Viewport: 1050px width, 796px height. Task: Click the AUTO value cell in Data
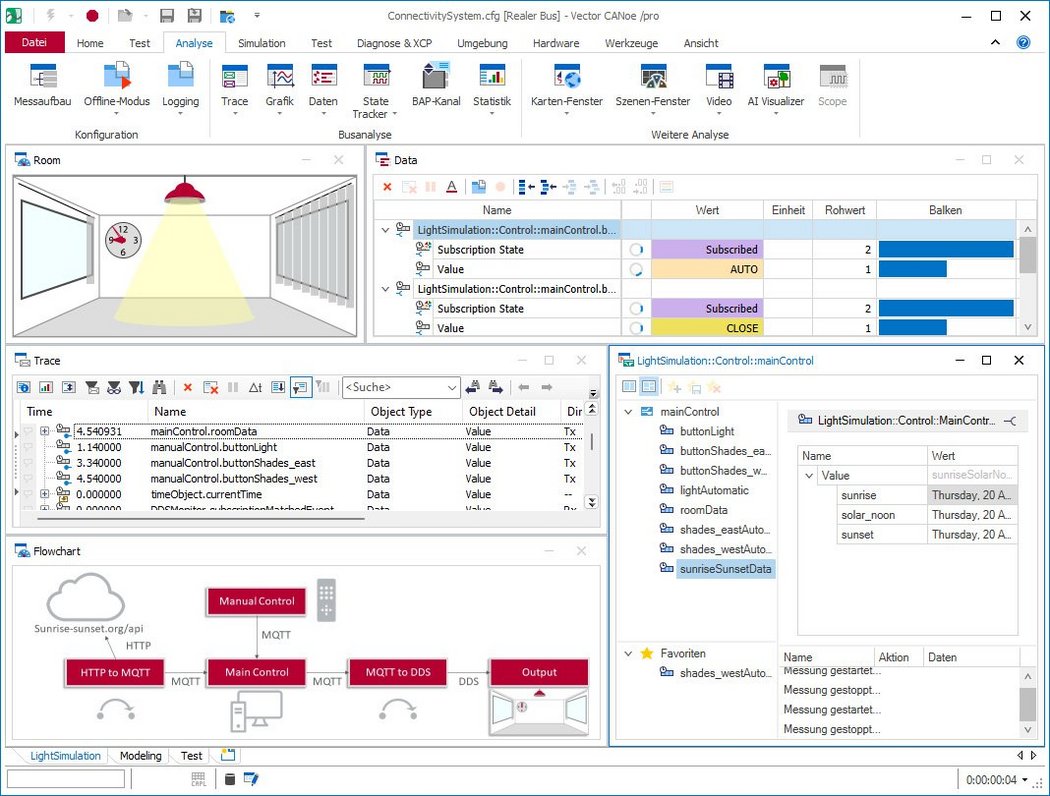(707, 269)
